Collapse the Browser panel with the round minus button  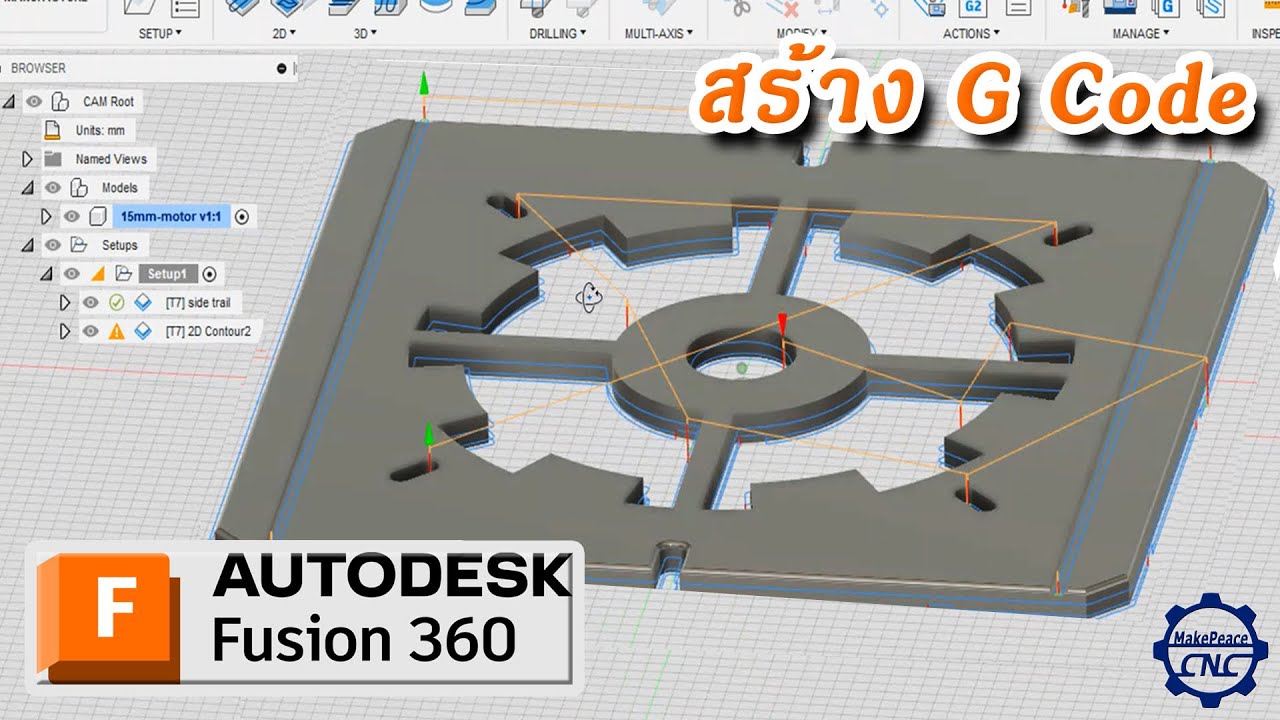[282, 68]
